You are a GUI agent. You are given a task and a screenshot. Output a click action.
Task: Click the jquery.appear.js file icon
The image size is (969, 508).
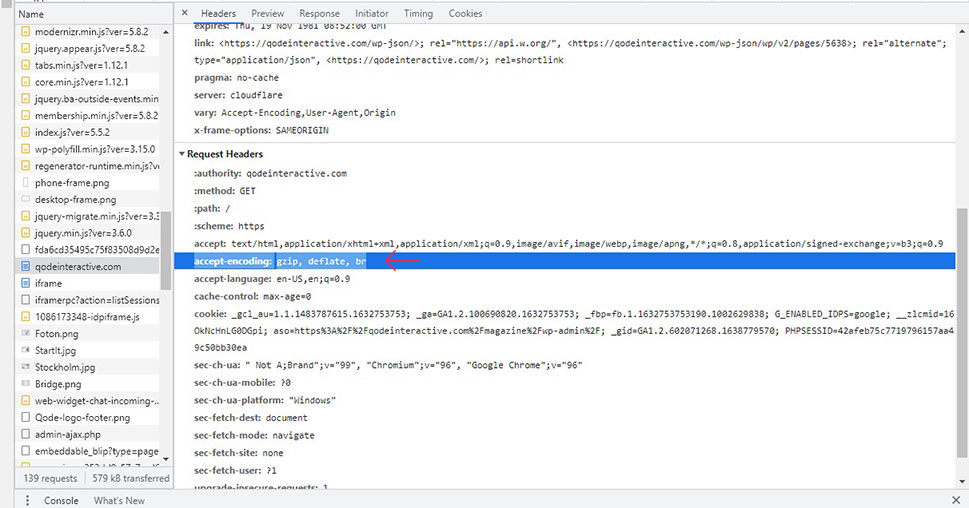click(25, 48)
